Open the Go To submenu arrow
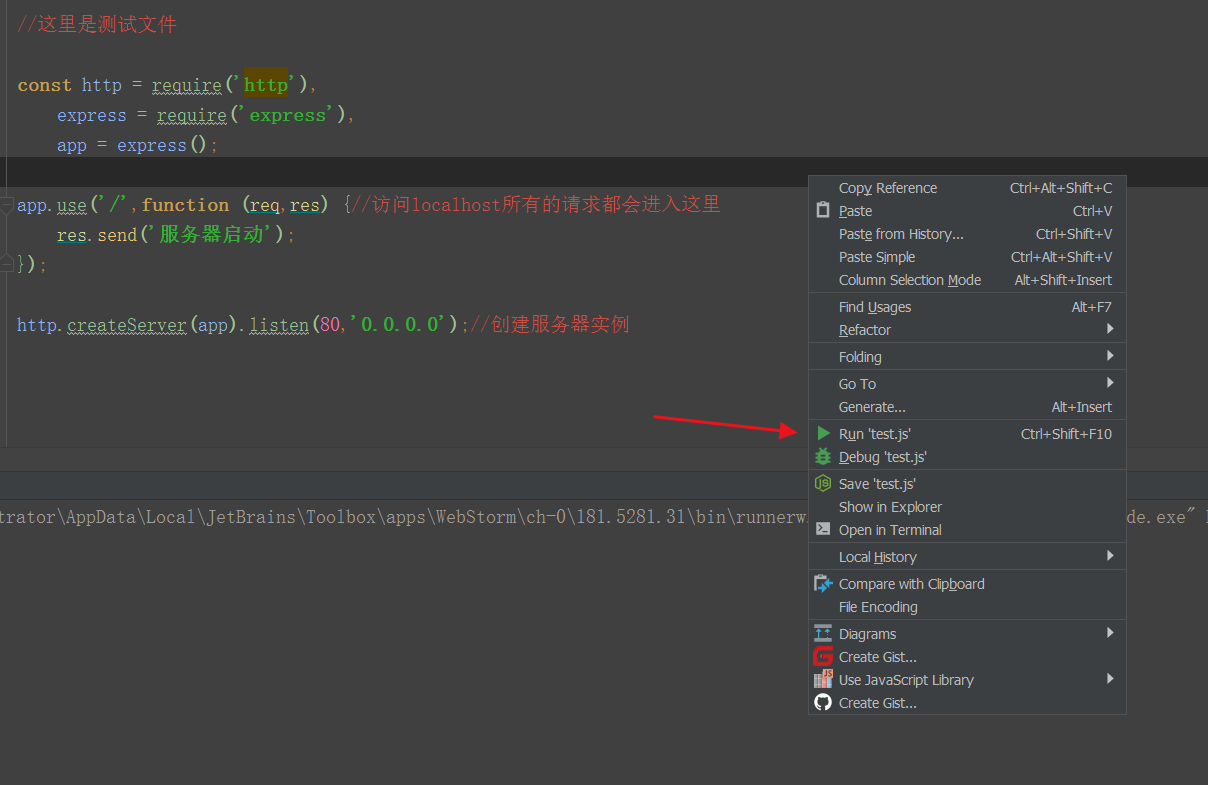 [1110, 383]
